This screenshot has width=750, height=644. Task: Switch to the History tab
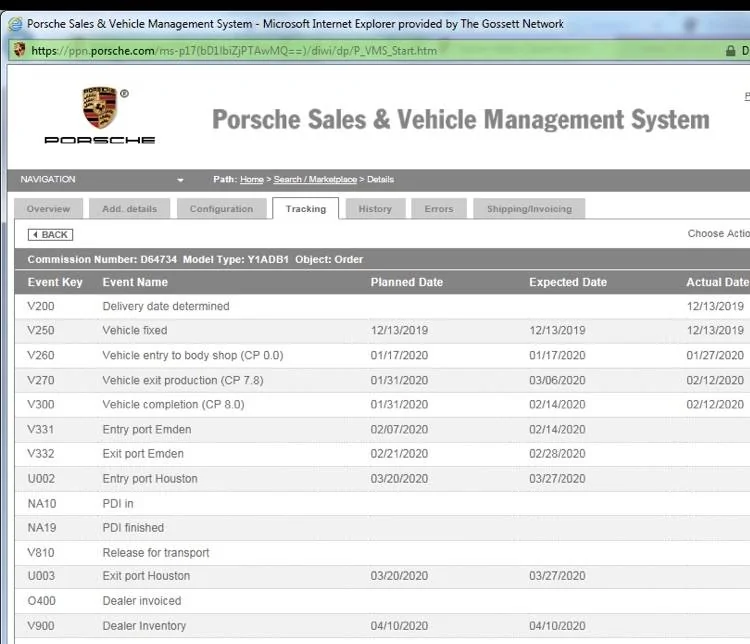click(x=375, y=209)
